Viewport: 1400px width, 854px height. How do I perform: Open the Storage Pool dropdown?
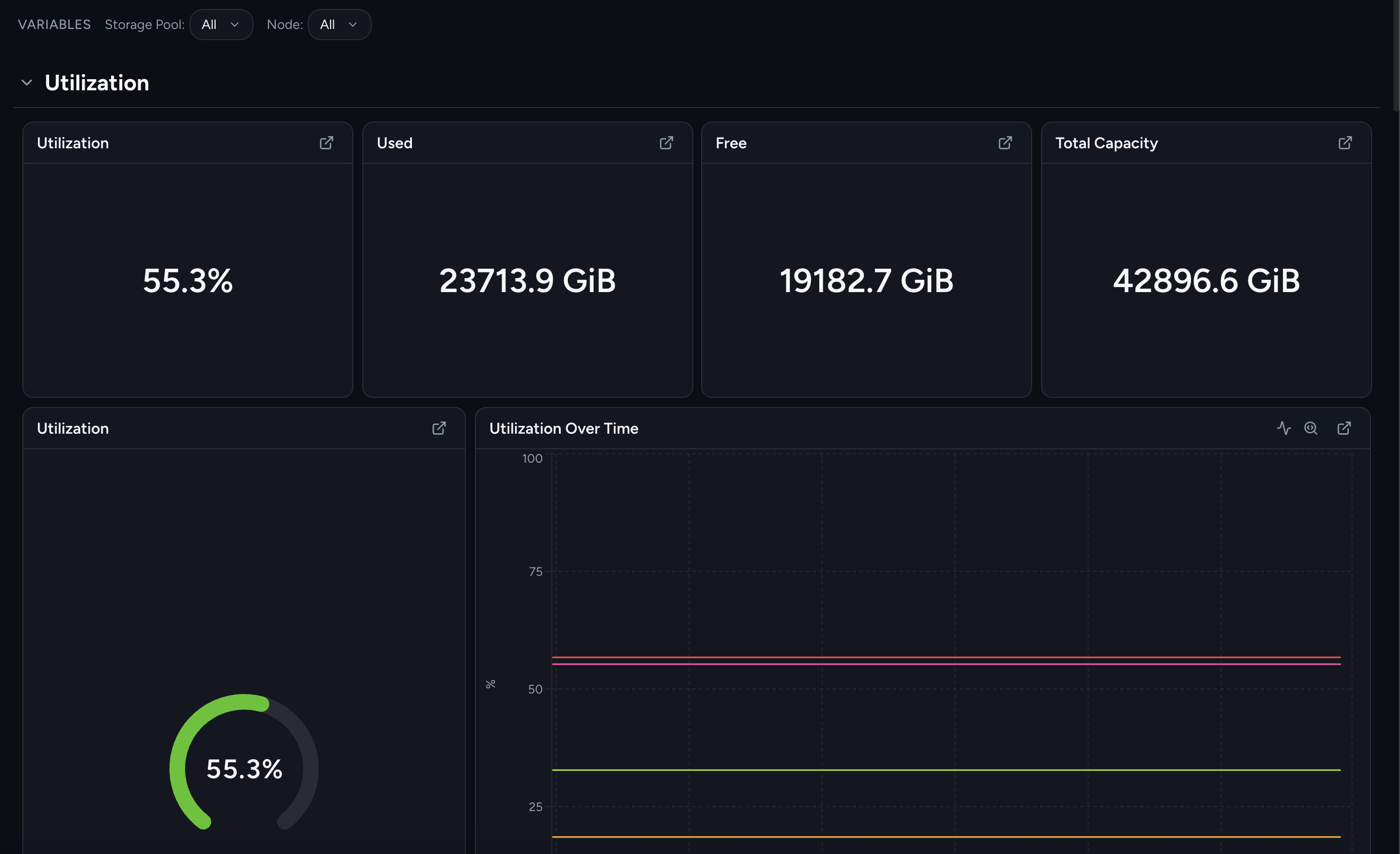pyautogui.click(x=221, y=25)
